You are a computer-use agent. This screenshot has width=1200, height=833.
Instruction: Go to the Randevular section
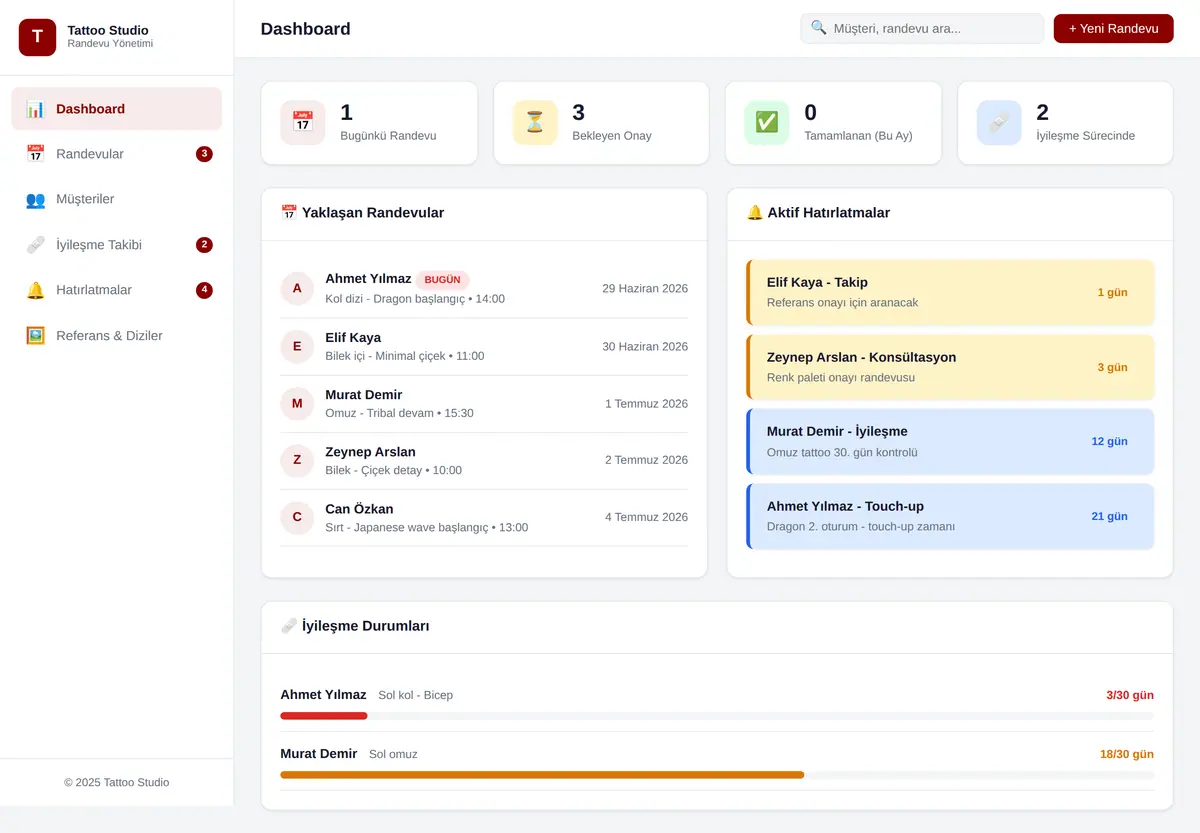[117, 154]
